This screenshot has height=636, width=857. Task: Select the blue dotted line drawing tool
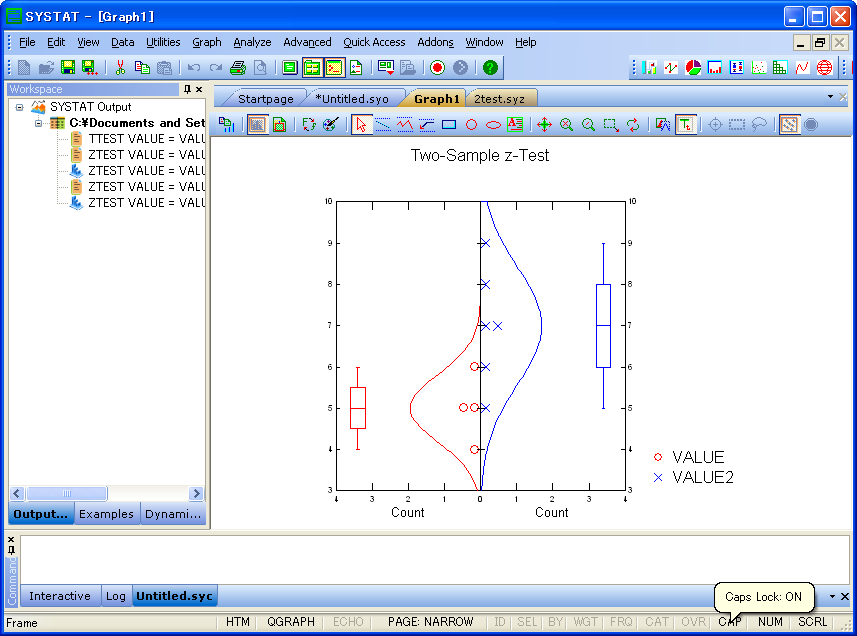(383, 125)
